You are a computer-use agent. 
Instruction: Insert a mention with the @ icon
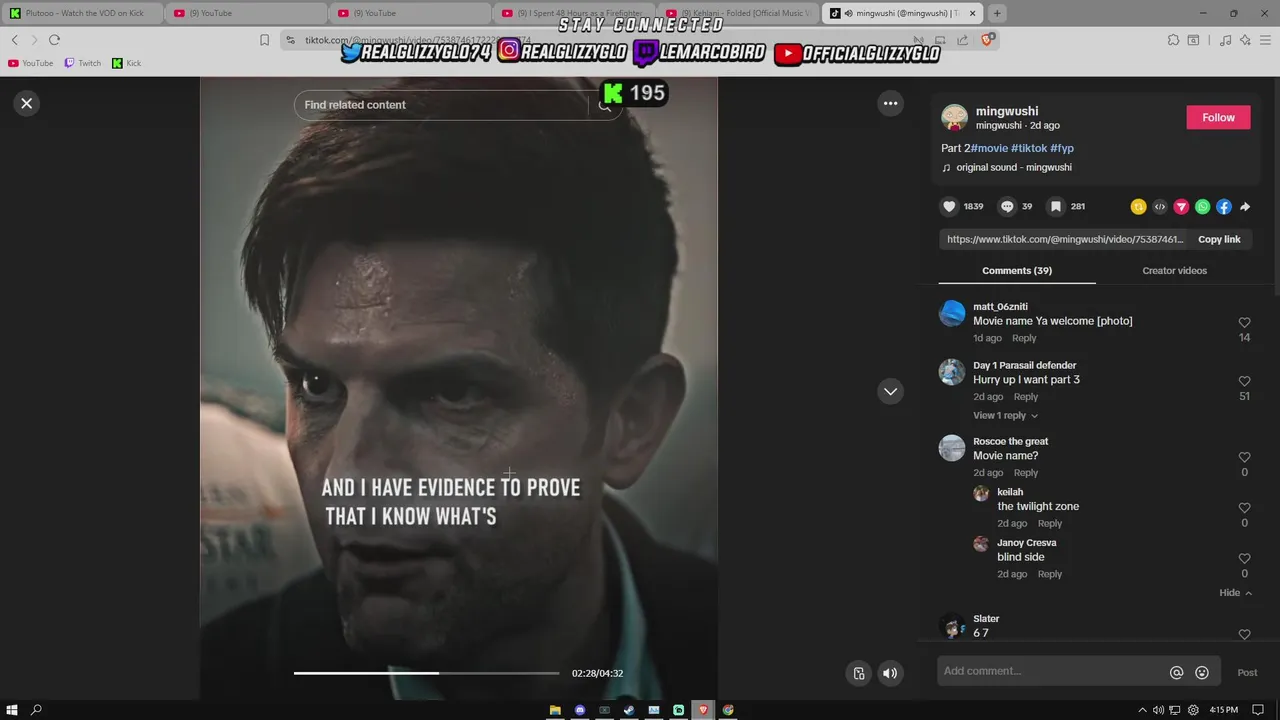pyautogui.click(x=1177, y=673)
